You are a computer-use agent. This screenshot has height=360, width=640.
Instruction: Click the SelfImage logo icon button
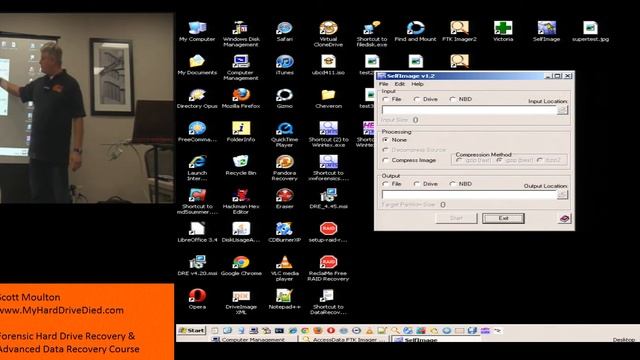(564, 218)
